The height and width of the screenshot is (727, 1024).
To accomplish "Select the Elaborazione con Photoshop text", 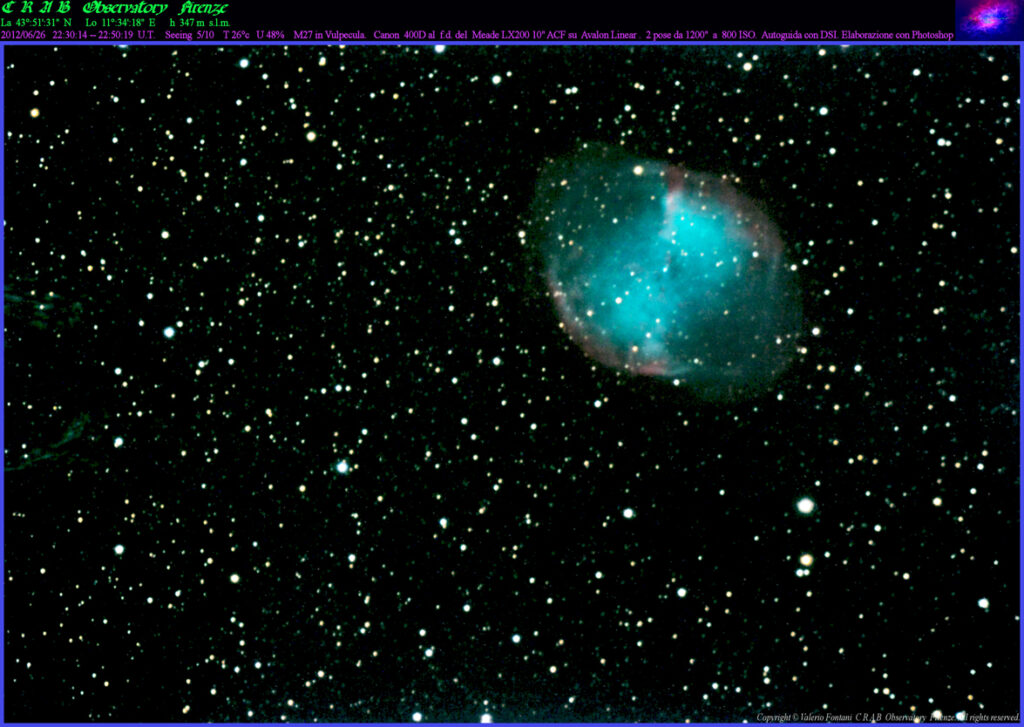I will point(897,33).
